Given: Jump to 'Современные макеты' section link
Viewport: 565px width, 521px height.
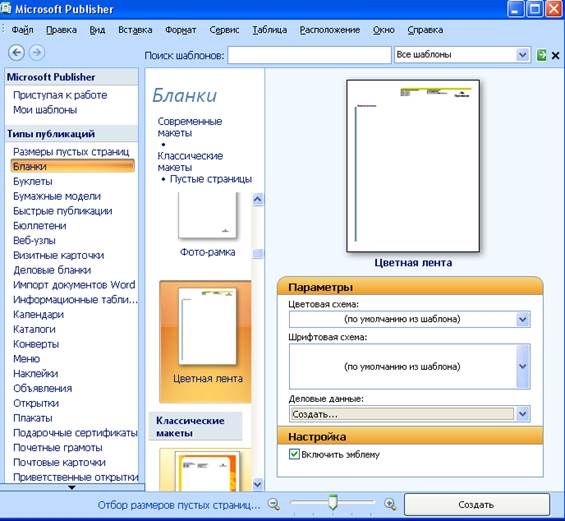Looking at the screenshot, I should (x=190, y=127).
